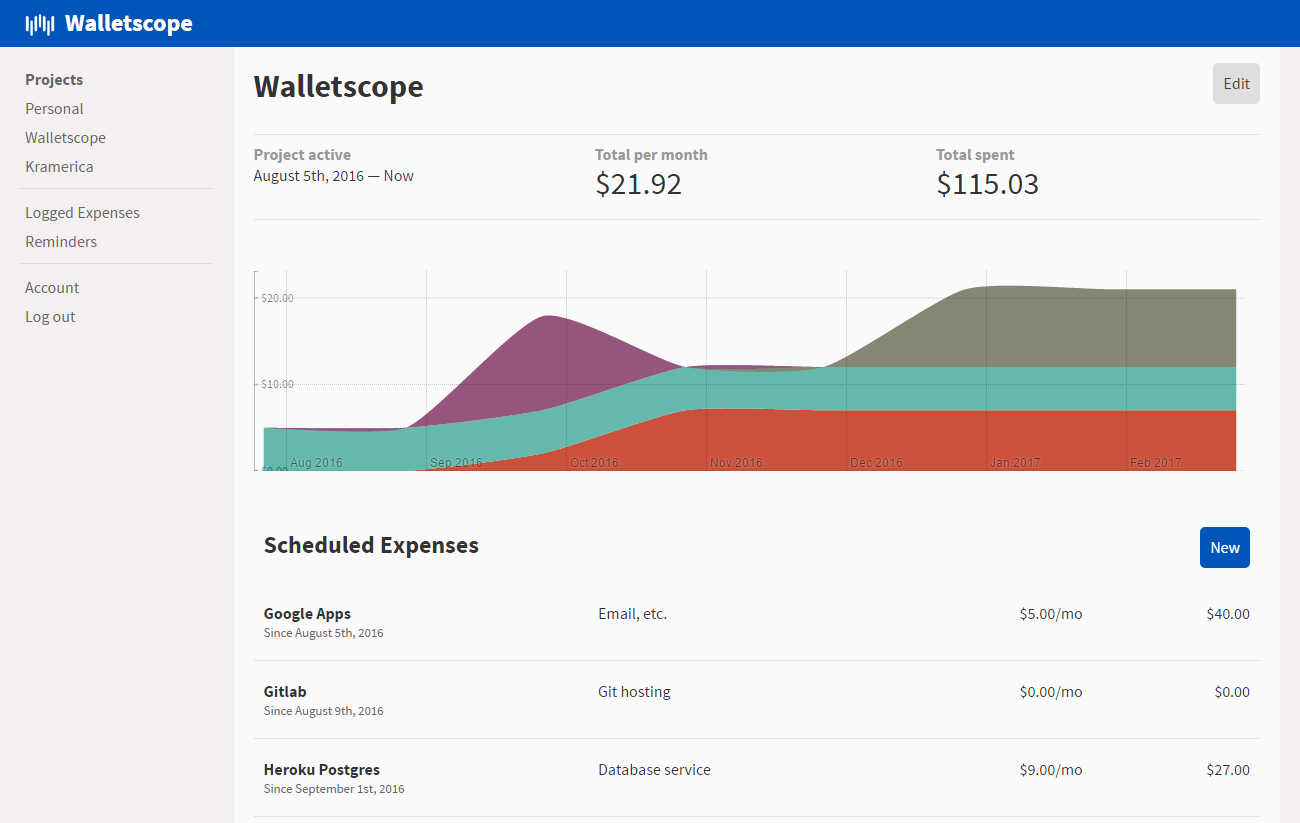Image resolution: width=1300 pixels, height=823 pixels.
Task: Click the Total per month amount
Action: point(638,184)
